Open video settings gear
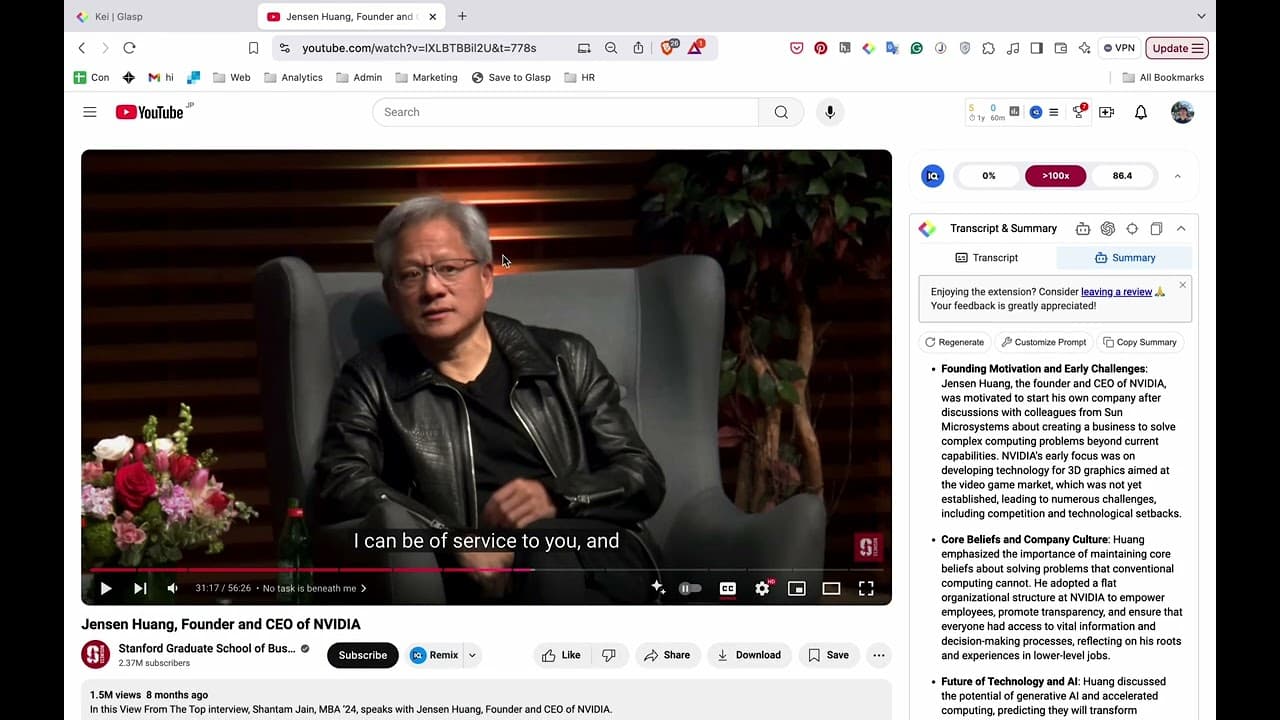Image resolution: width=1280 pixels, height=720 pixels. [762, 588]
